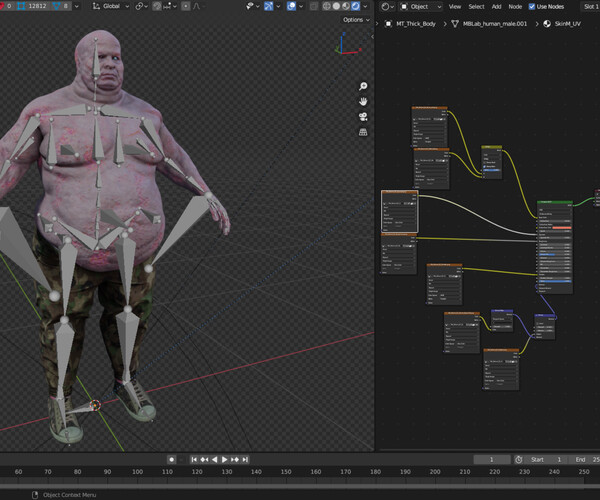The width and height of the screenshot is (600, 500).
Task: Open the node editor View menu
Action: 455,7
